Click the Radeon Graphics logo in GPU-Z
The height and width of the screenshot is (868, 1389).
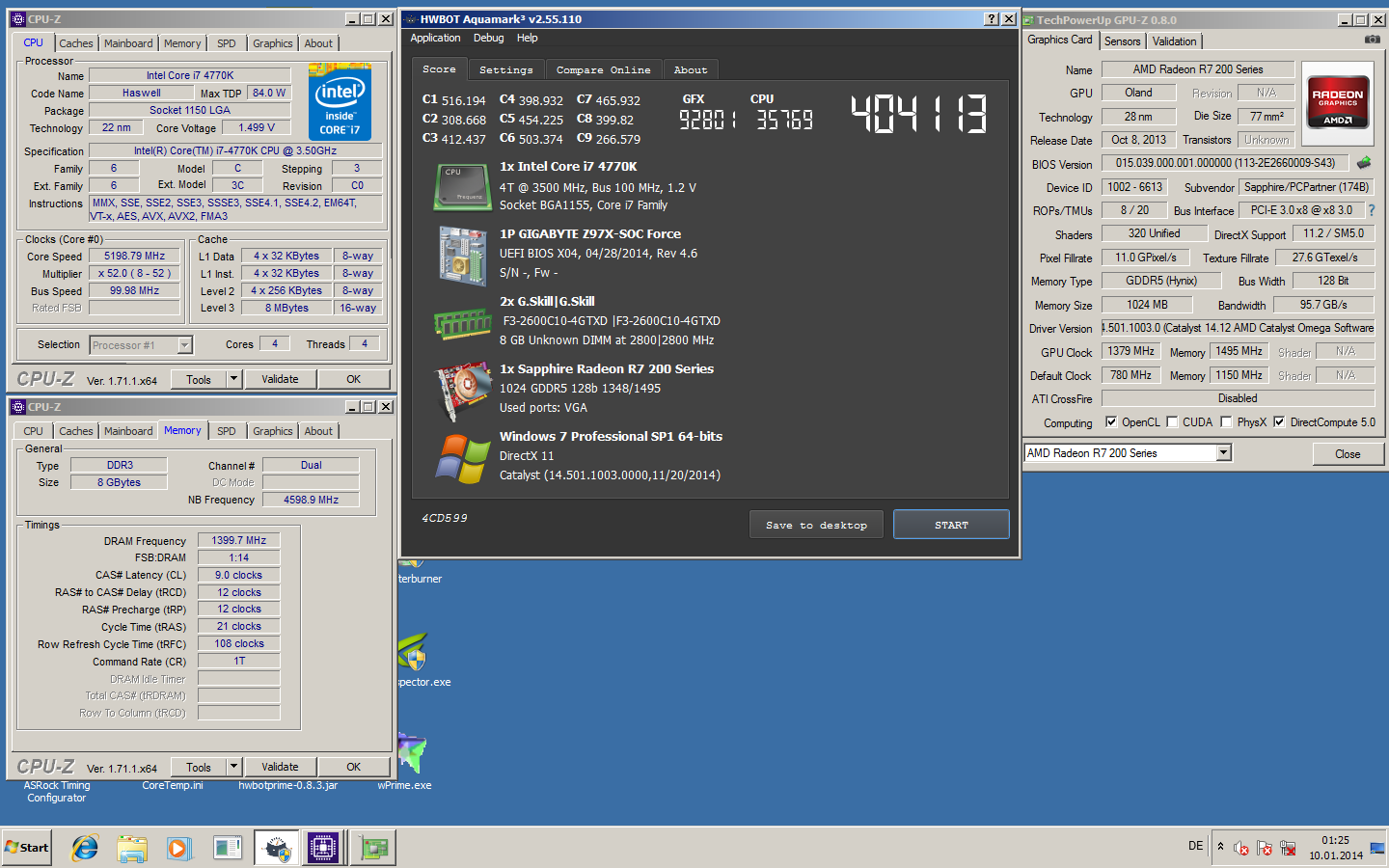1337,102
